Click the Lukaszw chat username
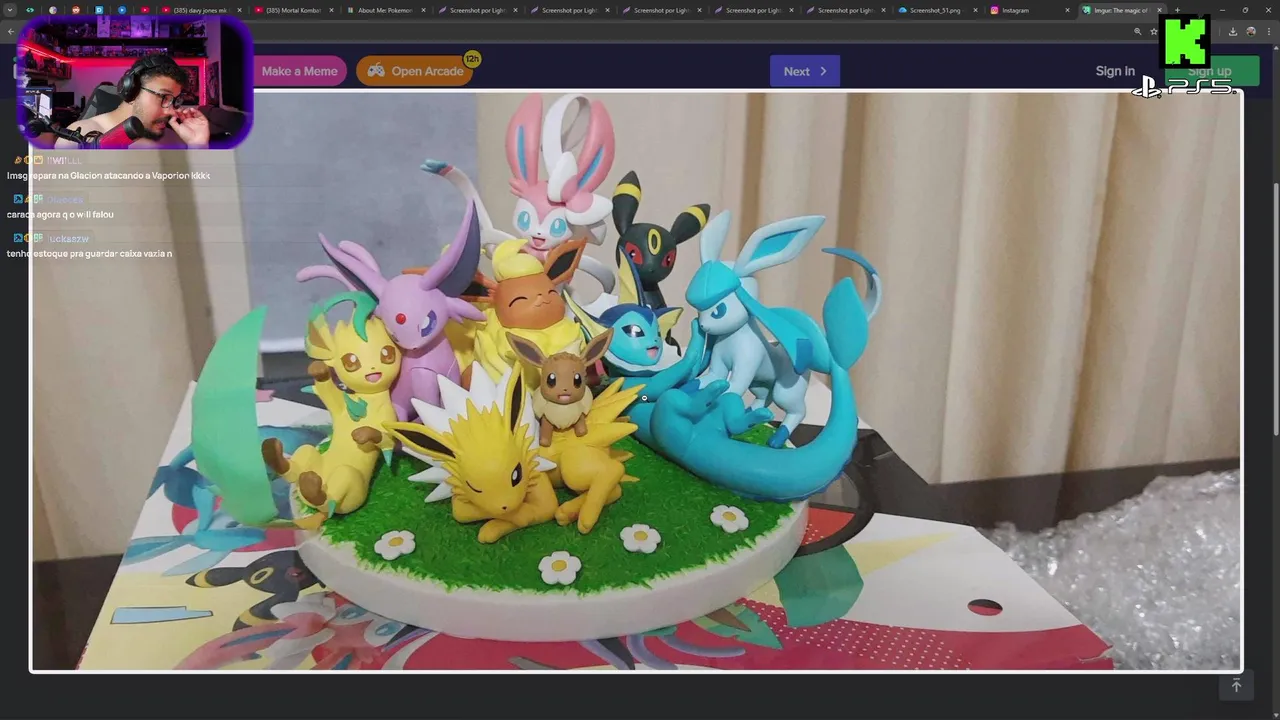 coord(69,239)
